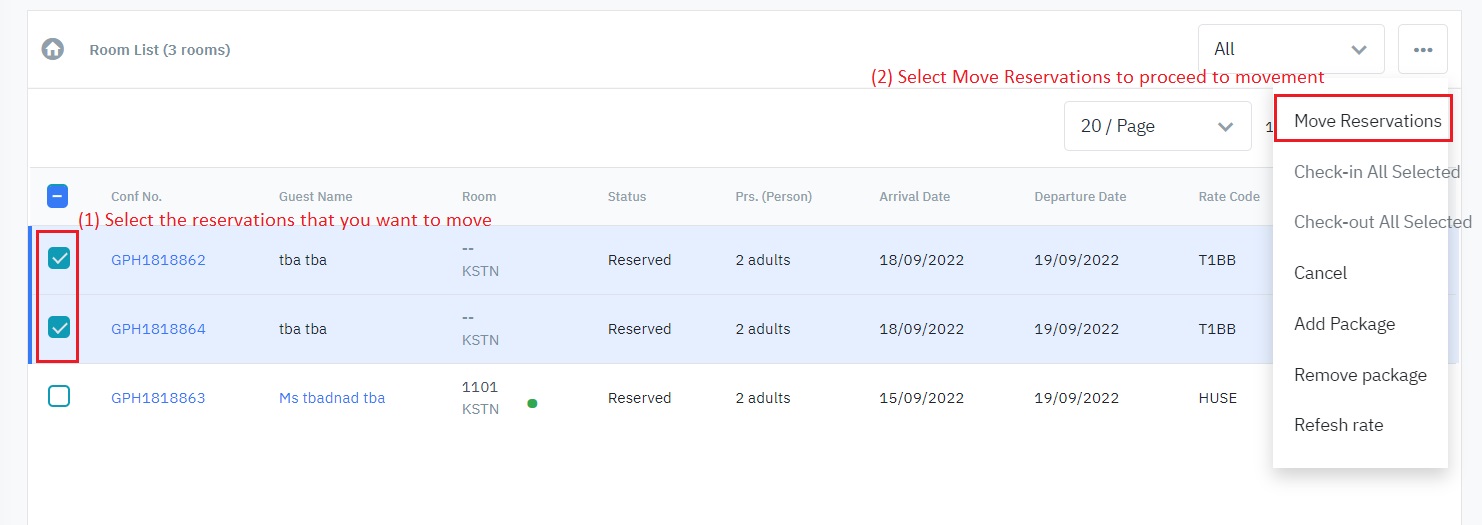This screenshot has width=1482, height=525.
Task: Select Move Reservations from the menu
Action: 1367,121
